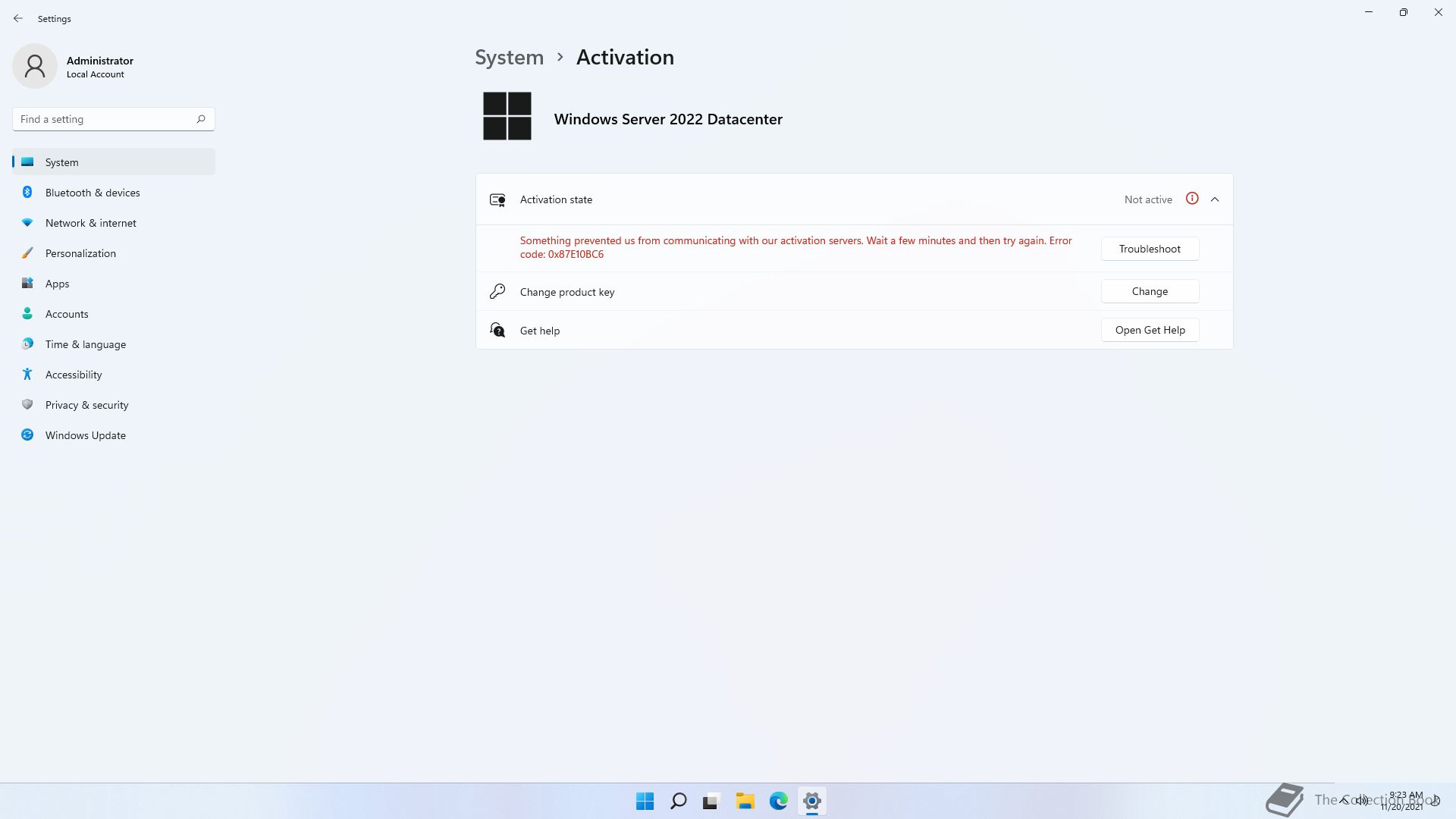Open Accessibility settings
Image resolution: width=1456 pixels, height=819 pixels.
point(114,375)
